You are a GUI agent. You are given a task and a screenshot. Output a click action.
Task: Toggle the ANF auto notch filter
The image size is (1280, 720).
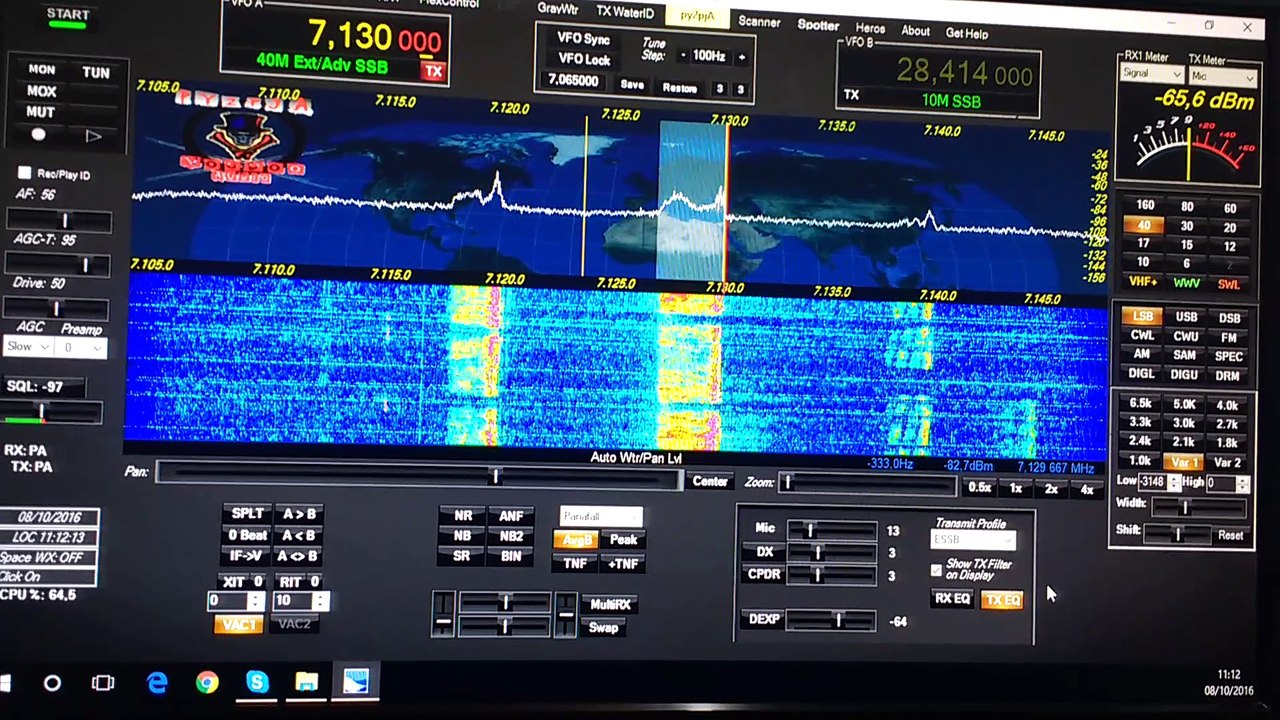click(x=511, y=516)
